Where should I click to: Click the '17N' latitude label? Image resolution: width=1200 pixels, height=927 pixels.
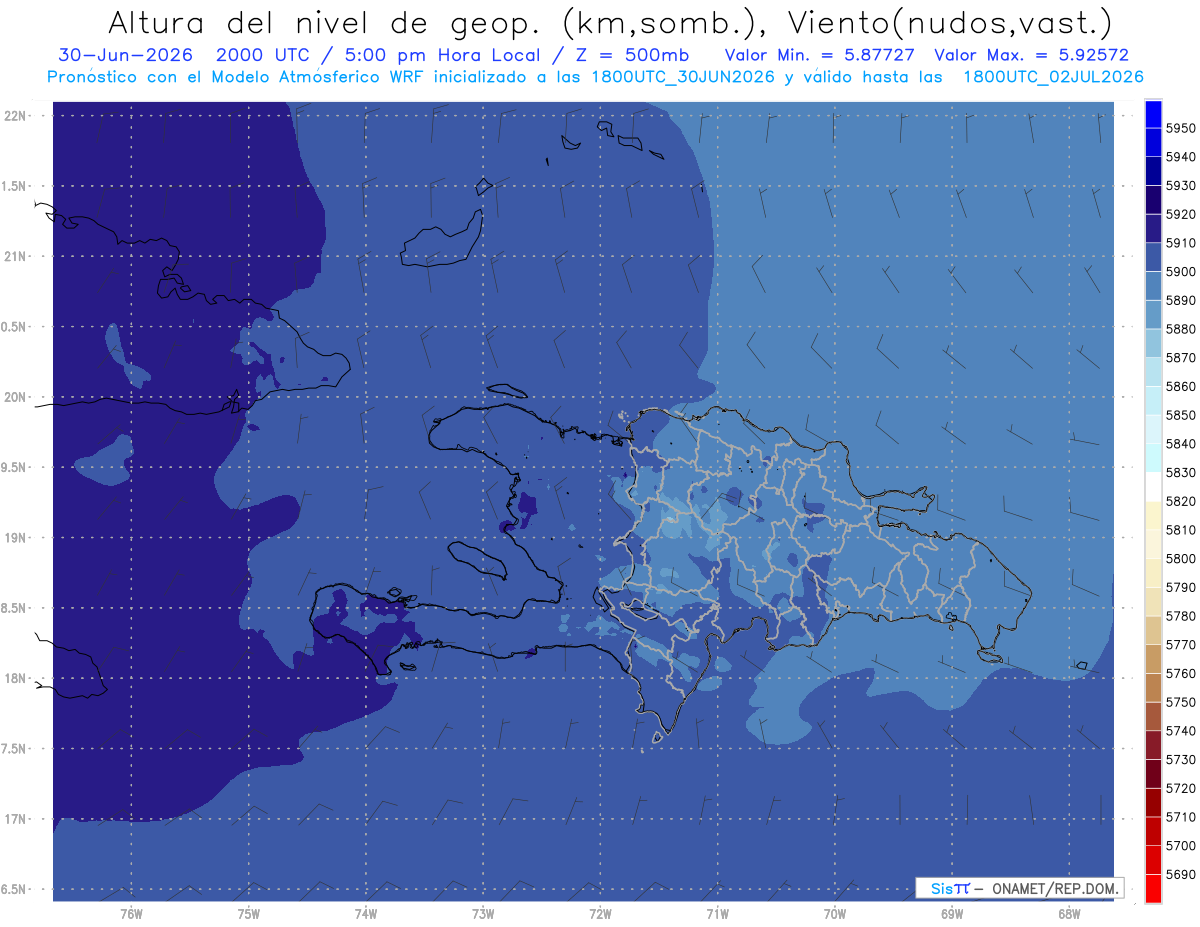click(x=17, y=819)
